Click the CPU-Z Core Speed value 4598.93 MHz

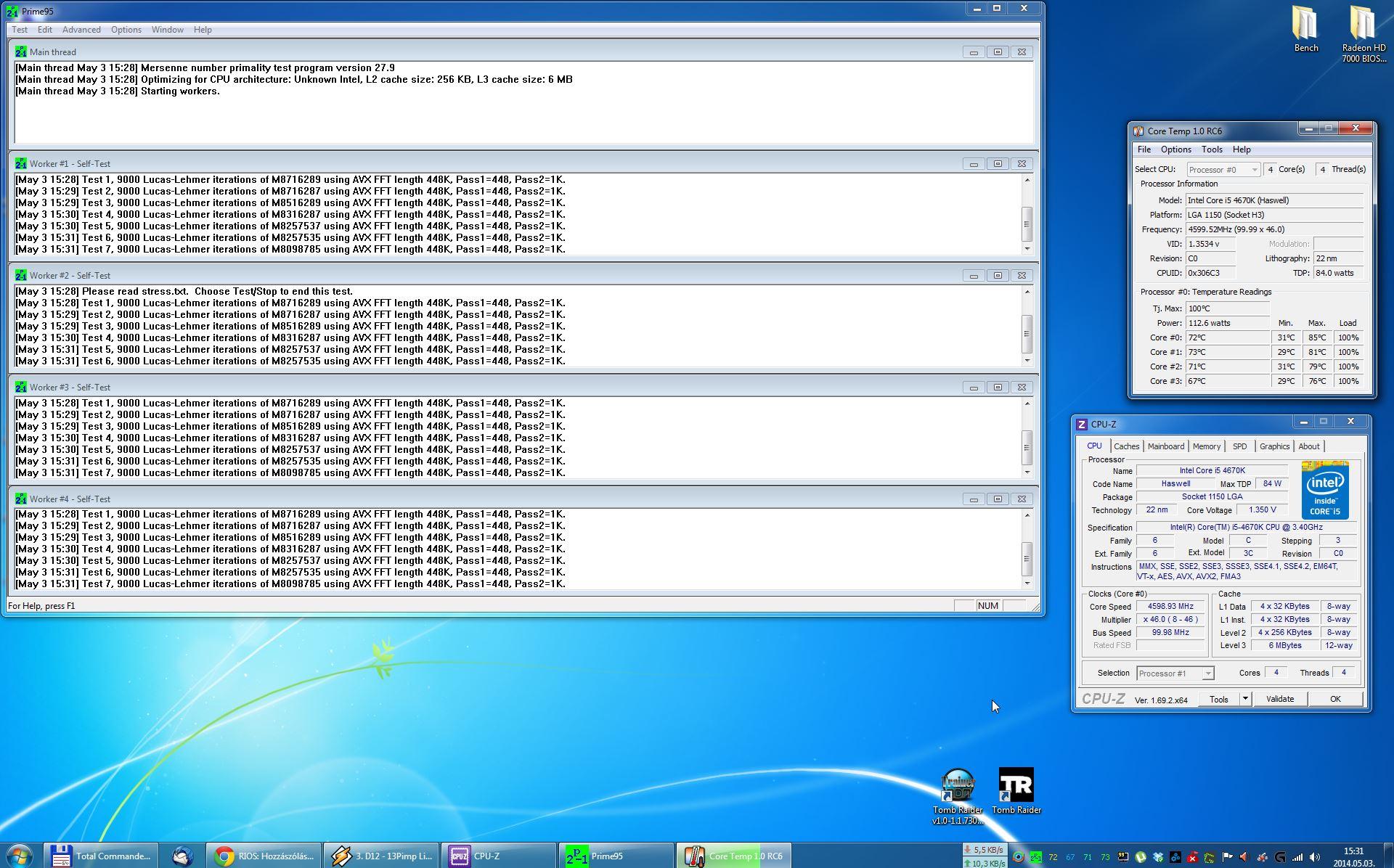click(x=1170, y=606)
